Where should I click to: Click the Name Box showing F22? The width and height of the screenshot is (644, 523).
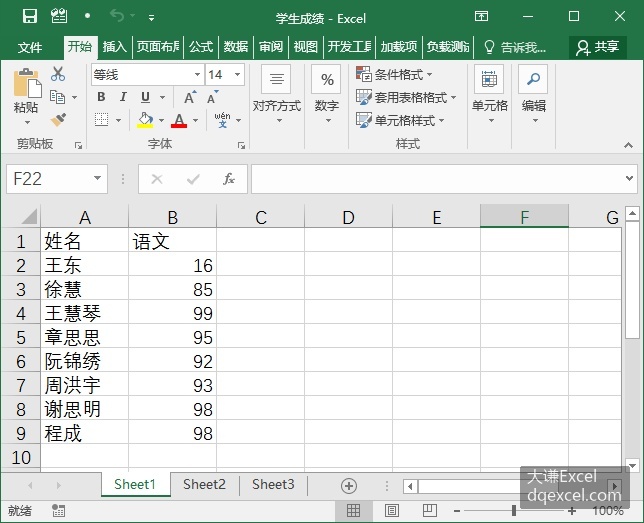(57, 179)
